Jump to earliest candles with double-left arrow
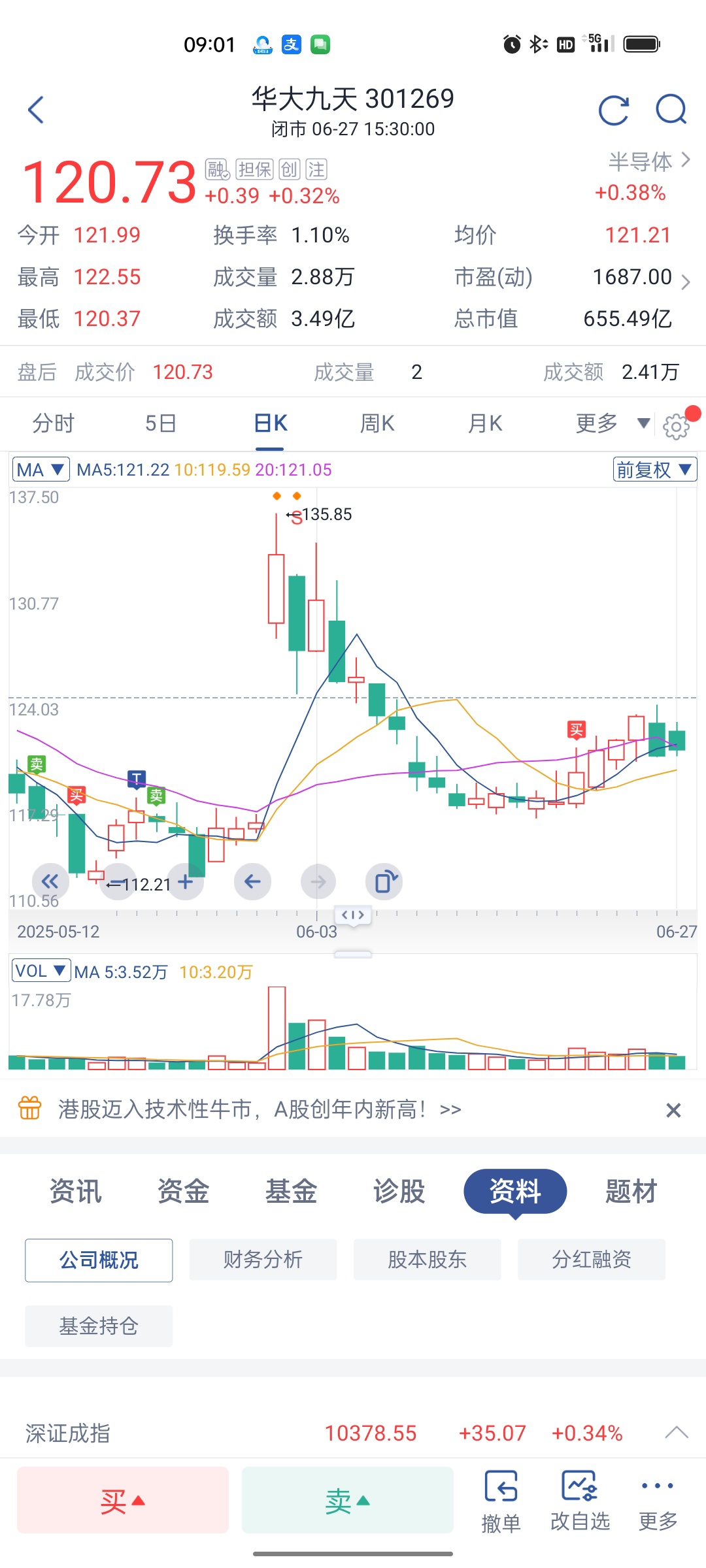706x1568 pixels. pos(50,881)
